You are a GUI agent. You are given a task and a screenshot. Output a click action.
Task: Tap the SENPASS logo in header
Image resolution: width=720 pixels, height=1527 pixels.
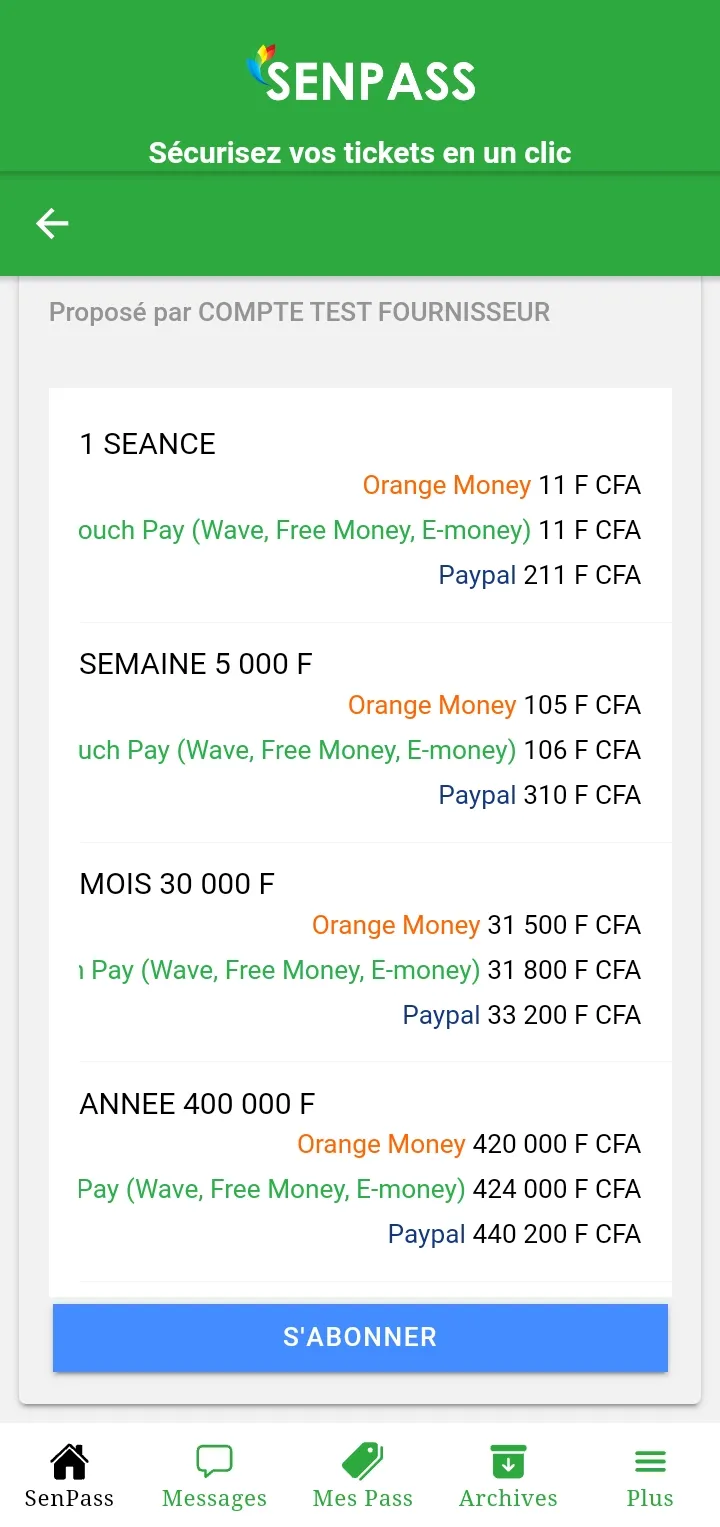point(360,74)
